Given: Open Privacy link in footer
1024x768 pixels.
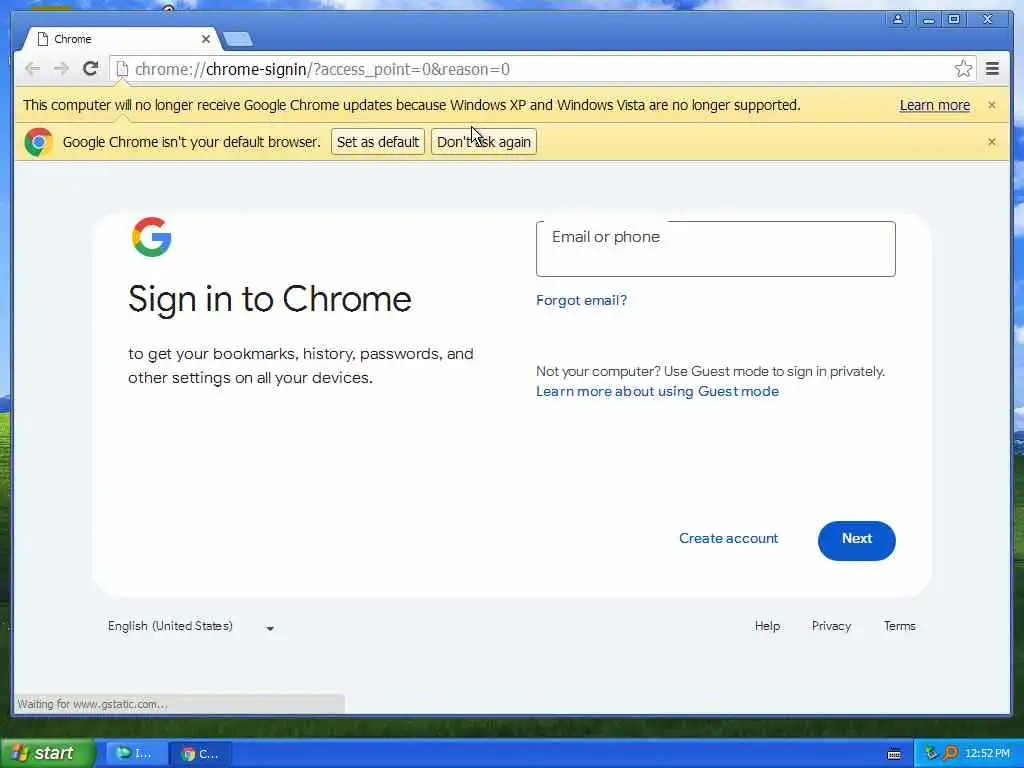Looking at the screenshot, I should click(x=831, y=626).
